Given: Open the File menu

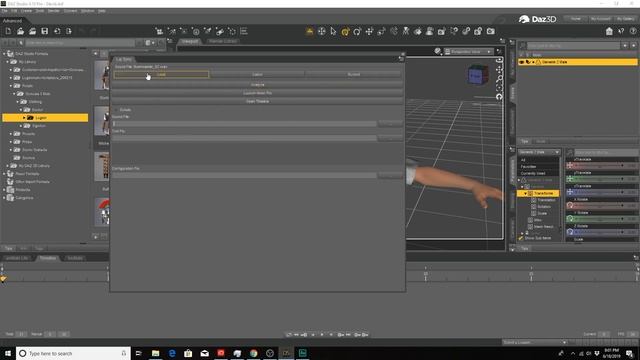Looking at the screenshot, I should click(4, 11).
